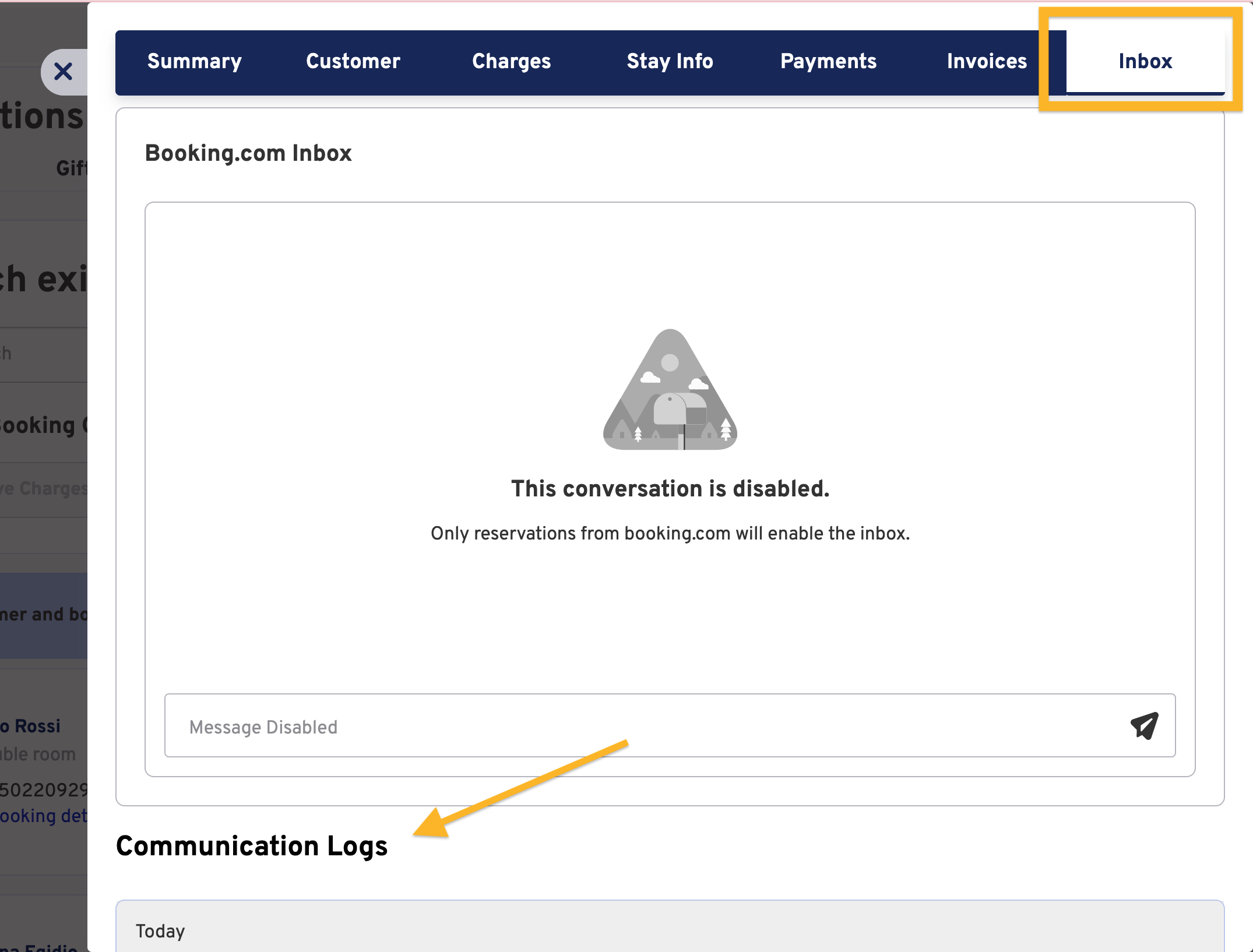Close the reservation panel with the X icon
1253x952 pixels.
[63, 72]
